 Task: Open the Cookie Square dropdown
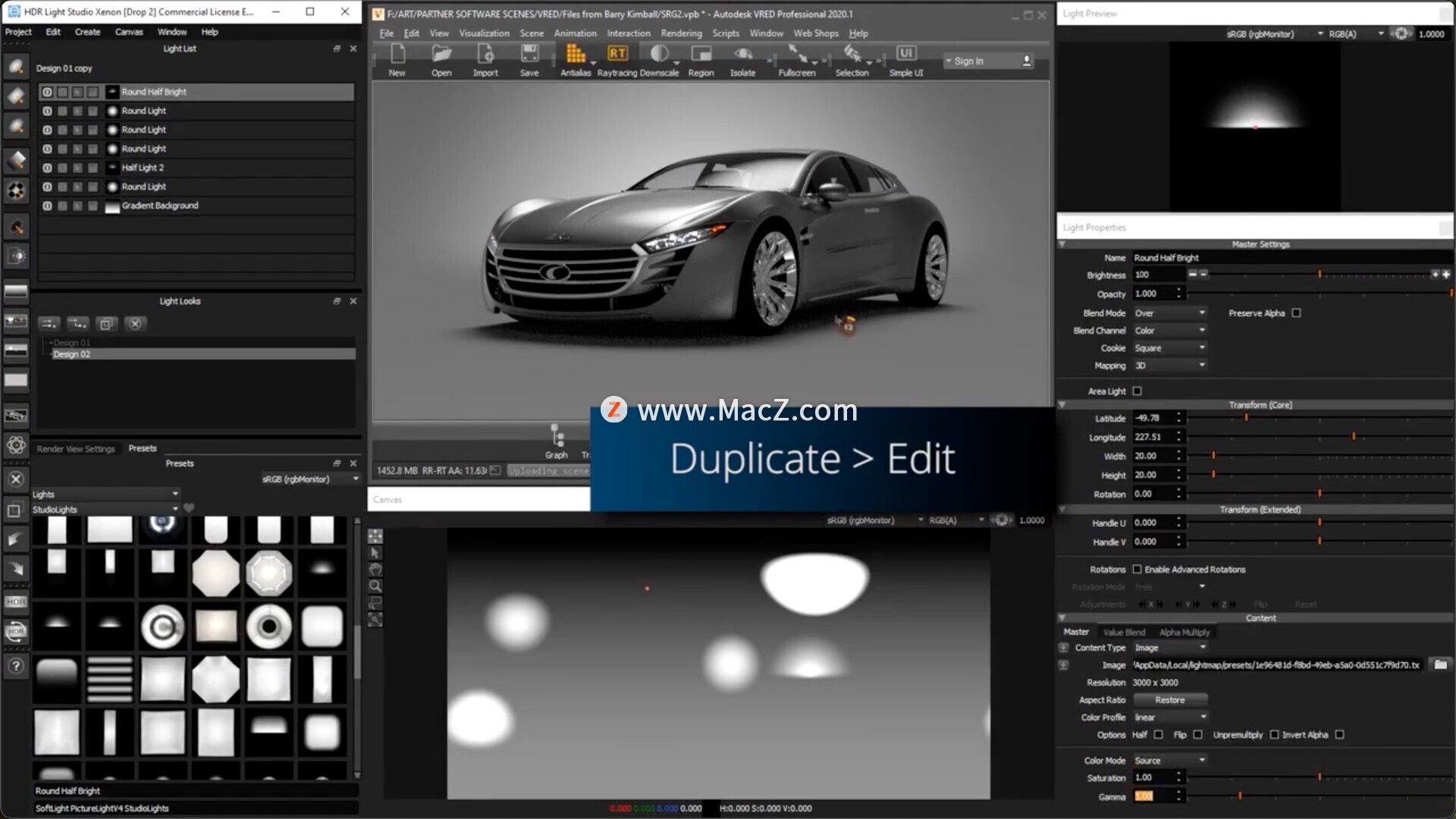pos(1169,348)
